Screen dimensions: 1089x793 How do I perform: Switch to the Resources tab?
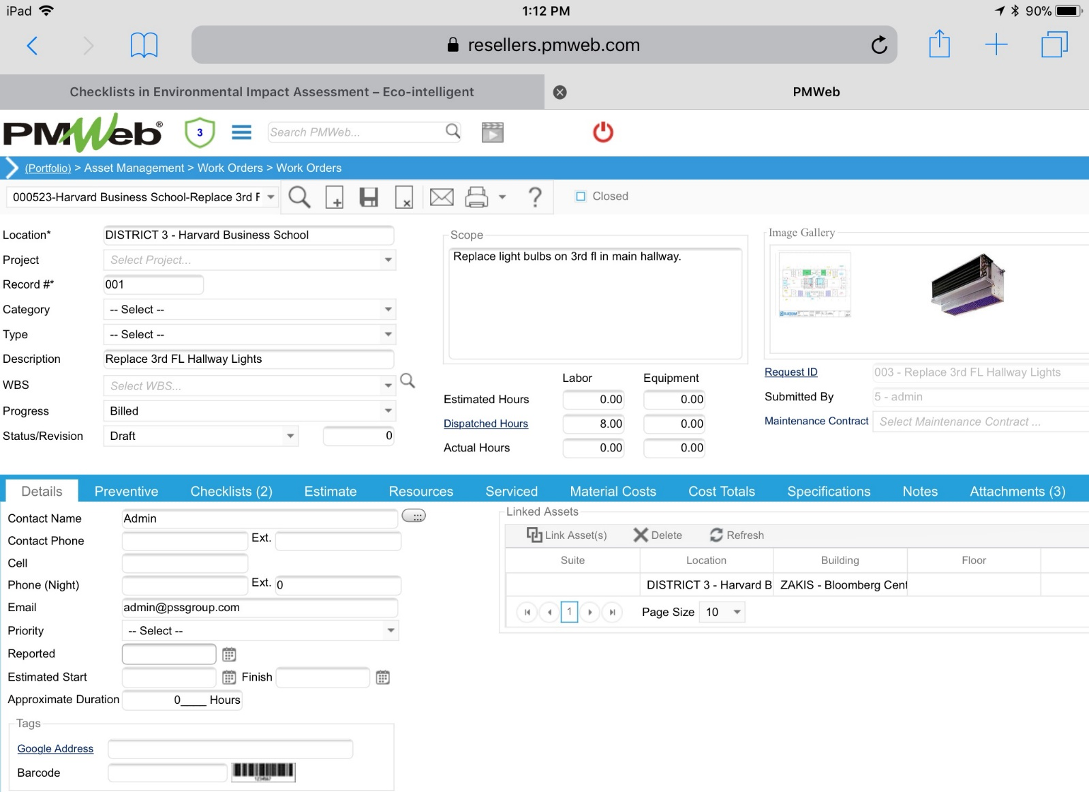421,492
